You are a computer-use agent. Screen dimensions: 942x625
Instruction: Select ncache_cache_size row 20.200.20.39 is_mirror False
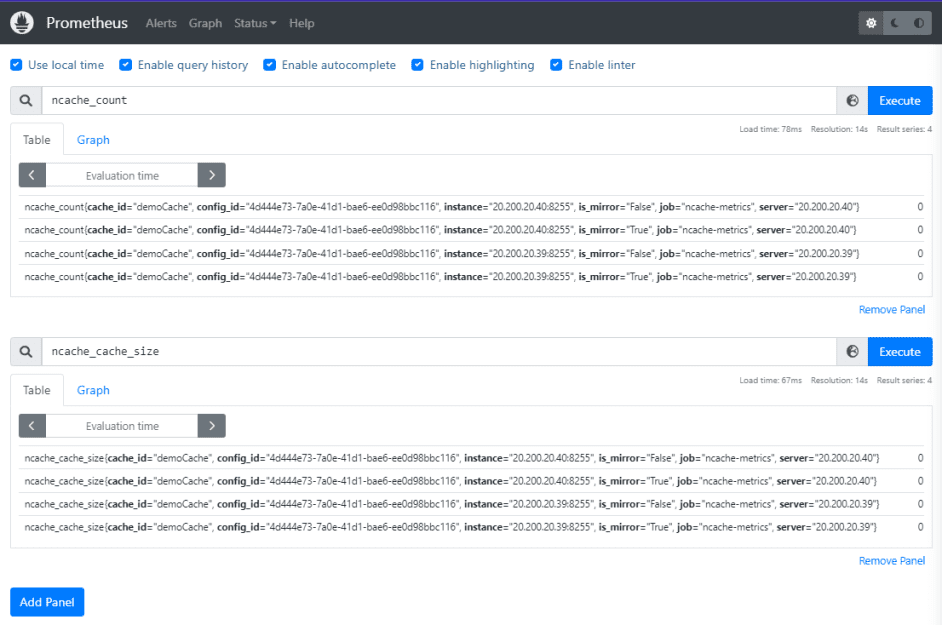[x=472, y=504]
